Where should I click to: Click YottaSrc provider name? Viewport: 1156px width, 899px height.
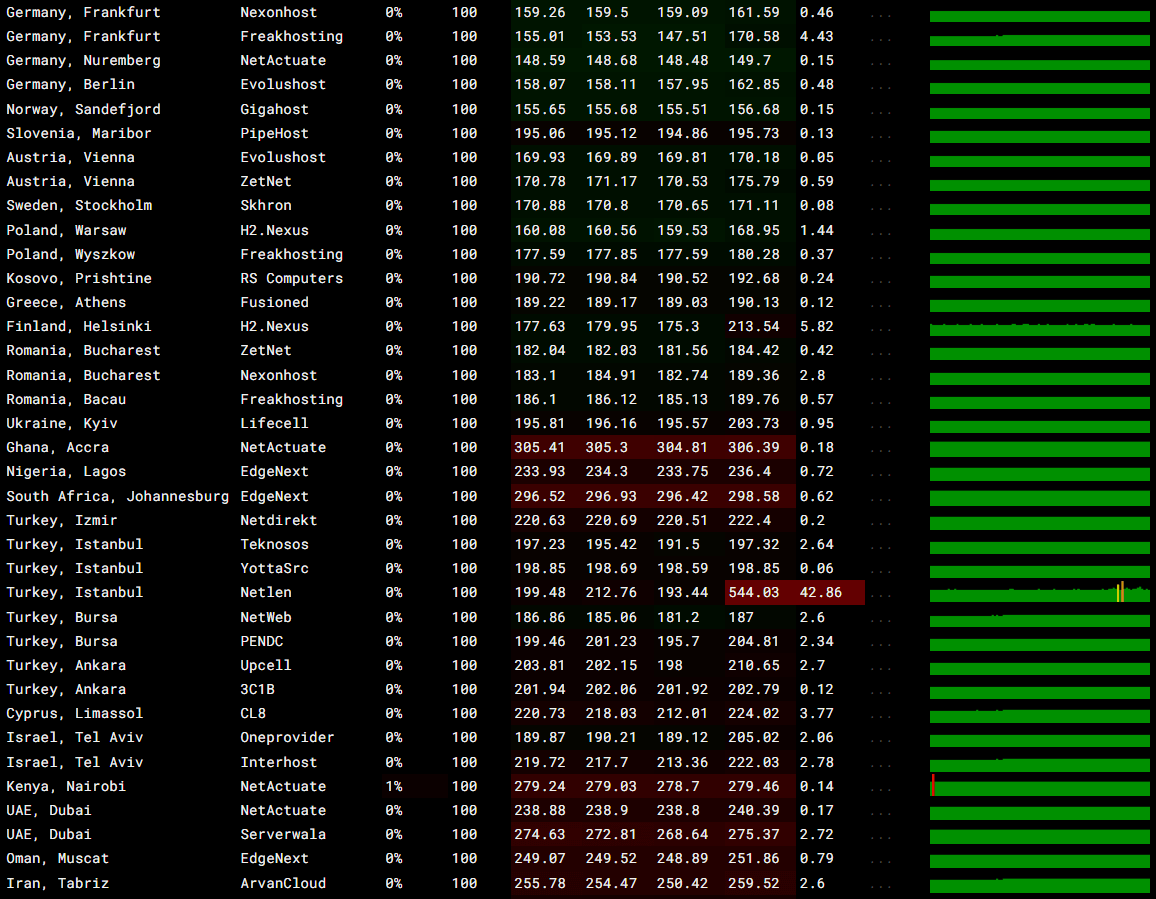pos(274,569)
